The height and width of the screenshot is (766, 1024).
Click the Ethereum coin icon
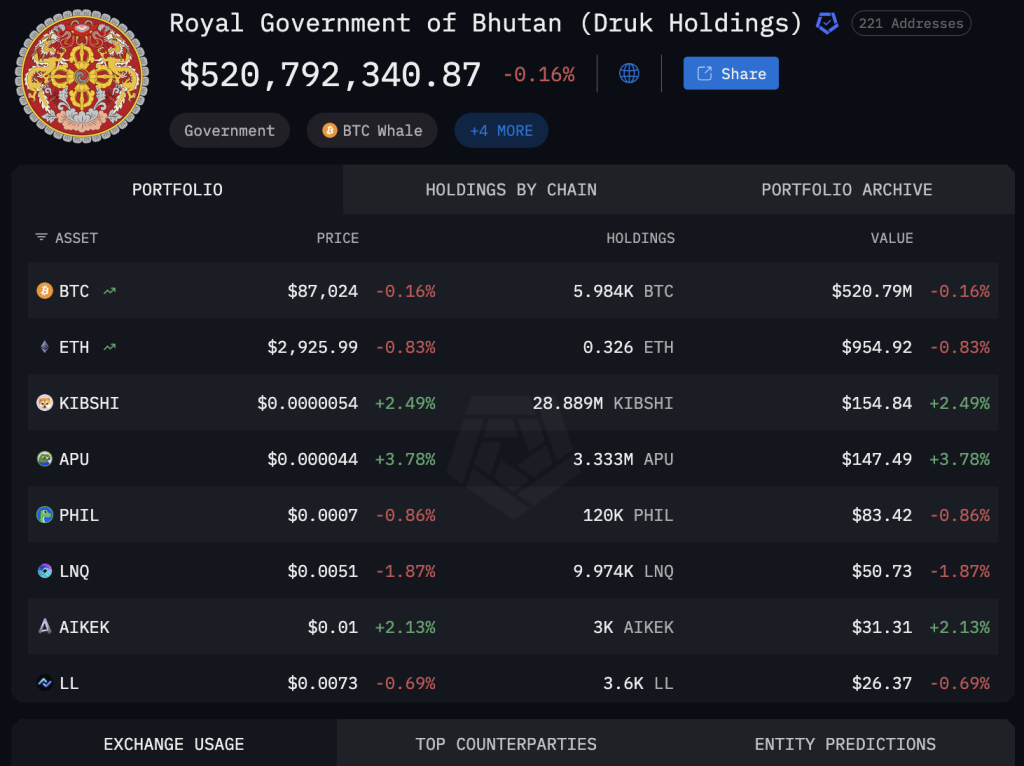tap(44, 347)
